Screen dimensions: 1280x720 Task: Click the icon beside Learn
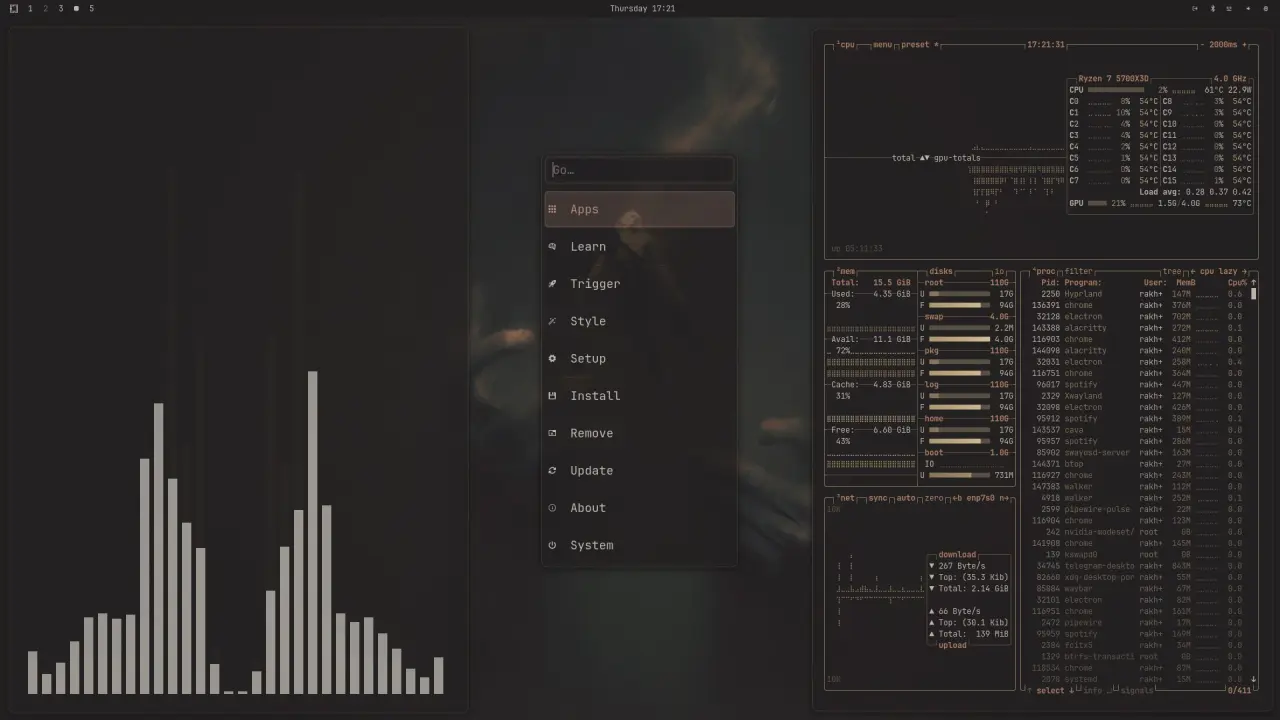pos(552,247)
